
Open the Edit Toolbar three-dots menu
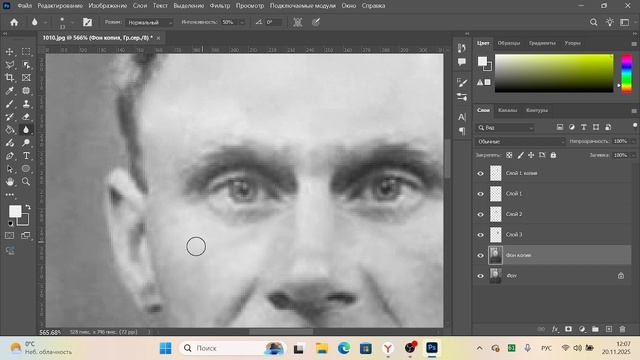9,195
